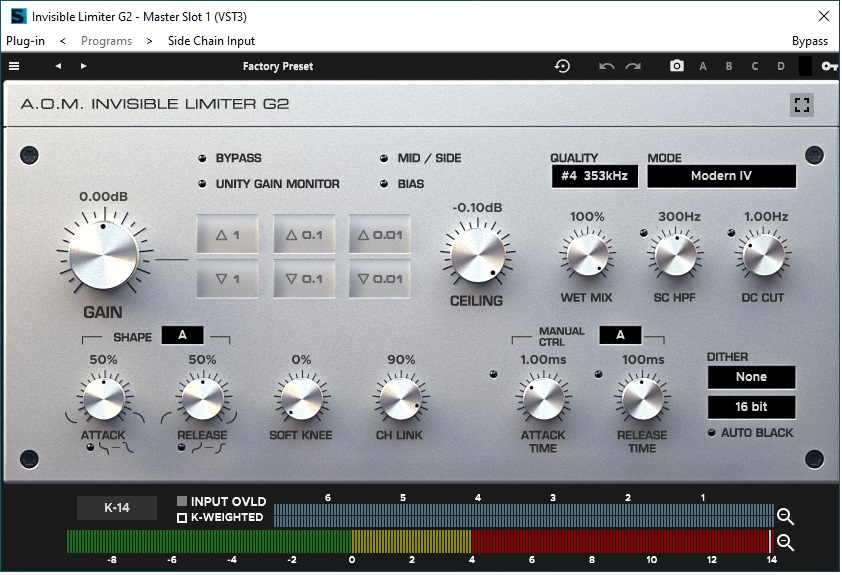Enable manual ATTACK TIME LED
Screen dimensions: 842x575
[493, 374]
